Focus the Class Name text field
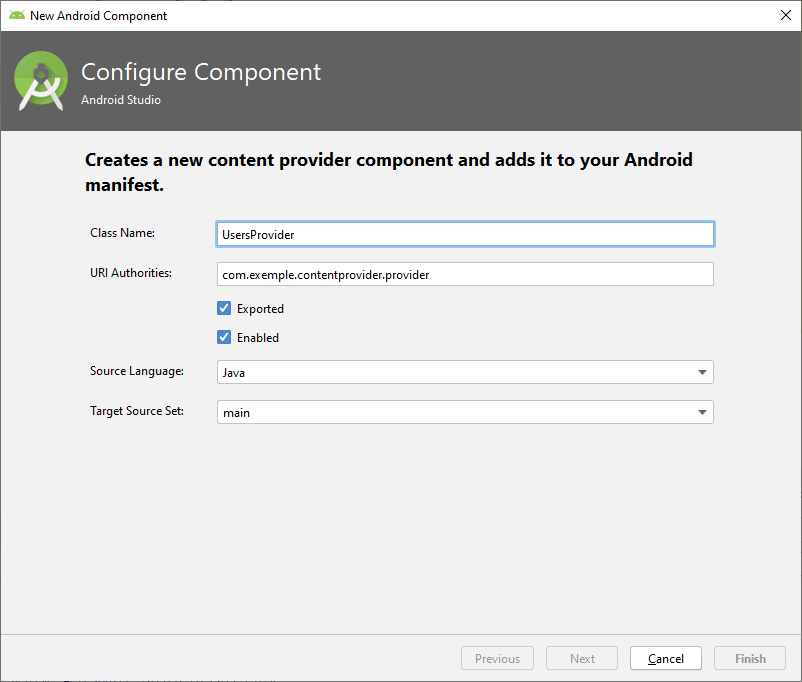Screen dimensions: 802x682 (x=465, y=234)
